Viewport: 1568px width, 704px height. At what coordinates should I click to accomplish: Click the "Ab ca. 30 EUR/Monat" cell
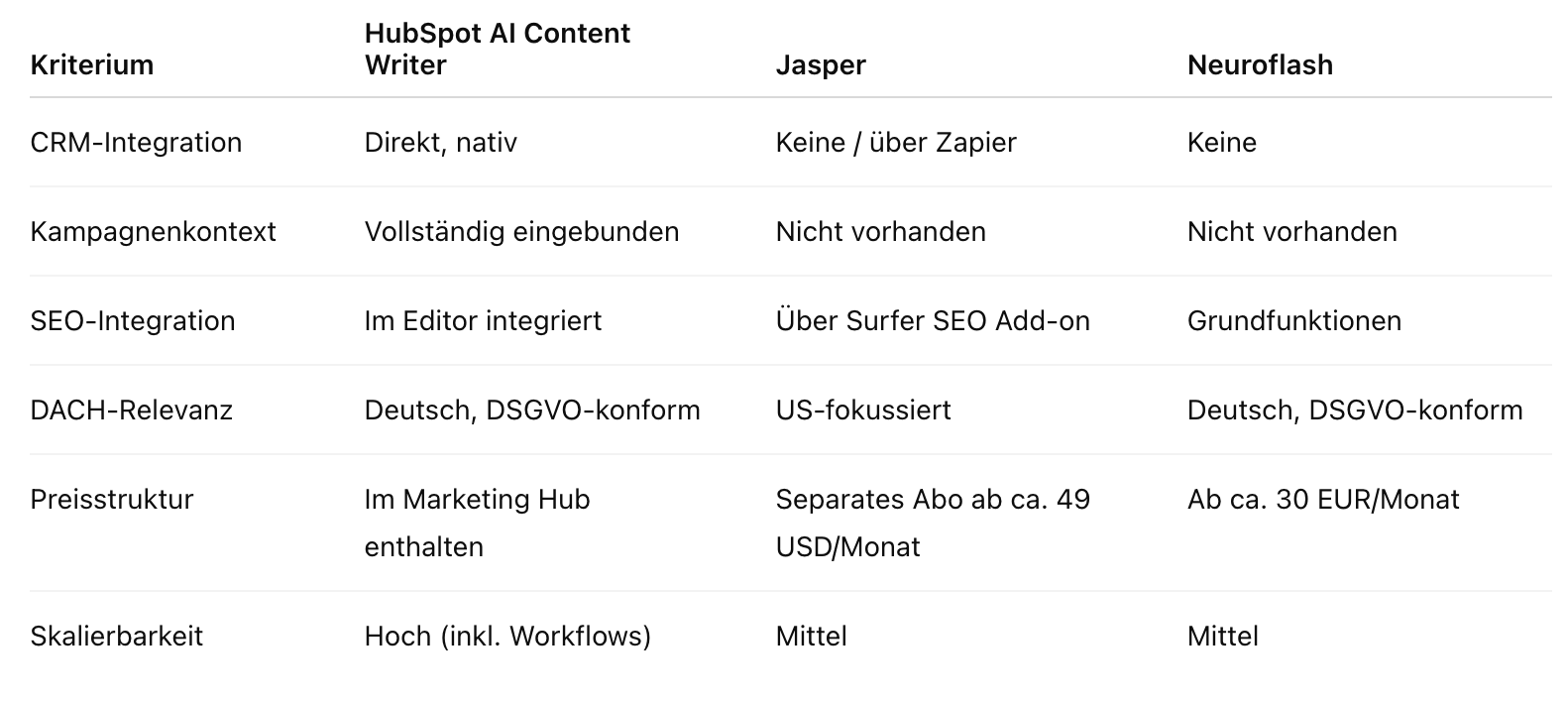1323,500
